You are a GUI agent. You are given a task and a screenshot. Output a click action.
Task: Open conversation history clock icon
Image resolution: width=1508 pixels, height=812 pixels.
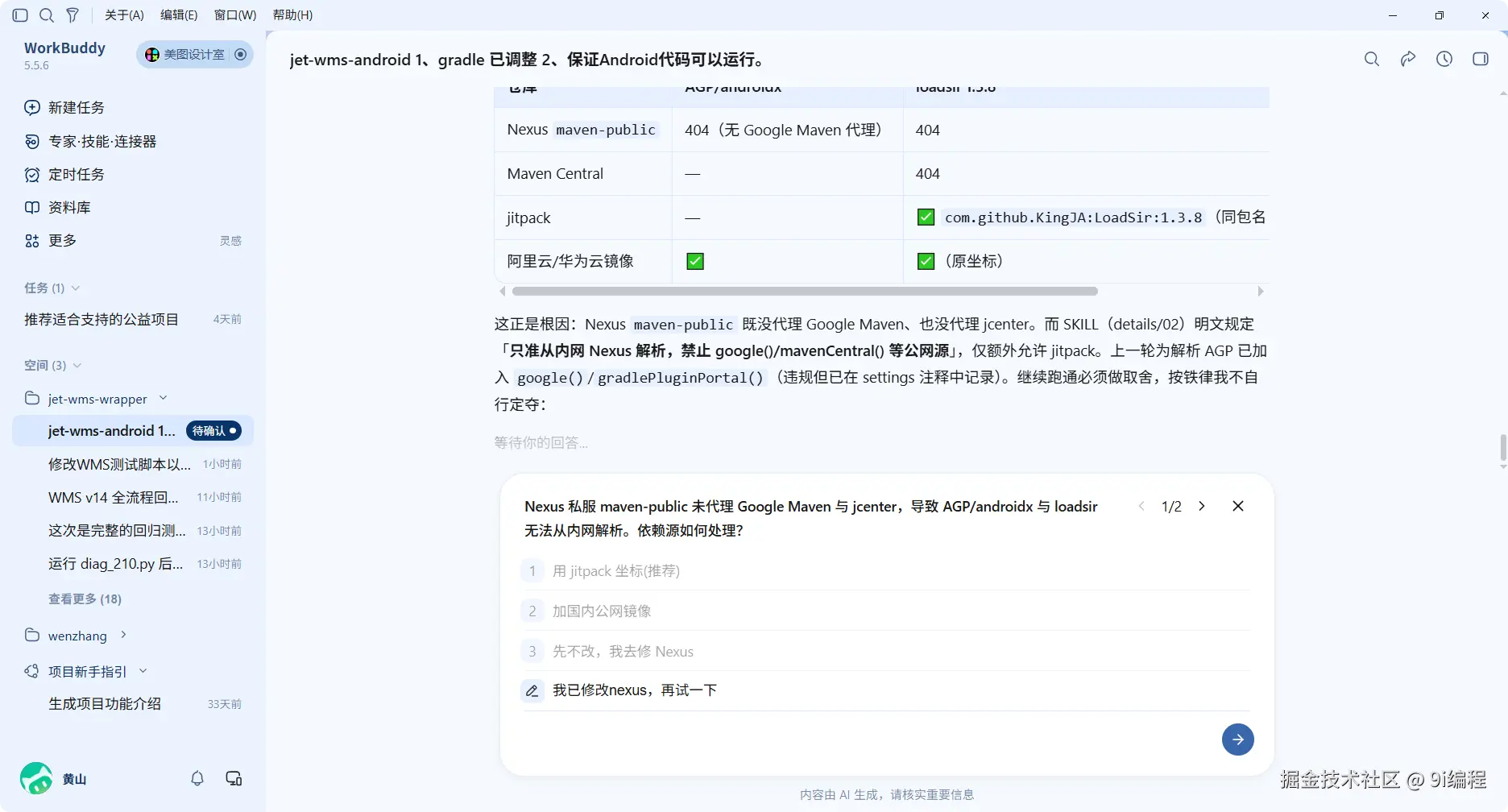pyautogui.click(x=1444, y=59)
